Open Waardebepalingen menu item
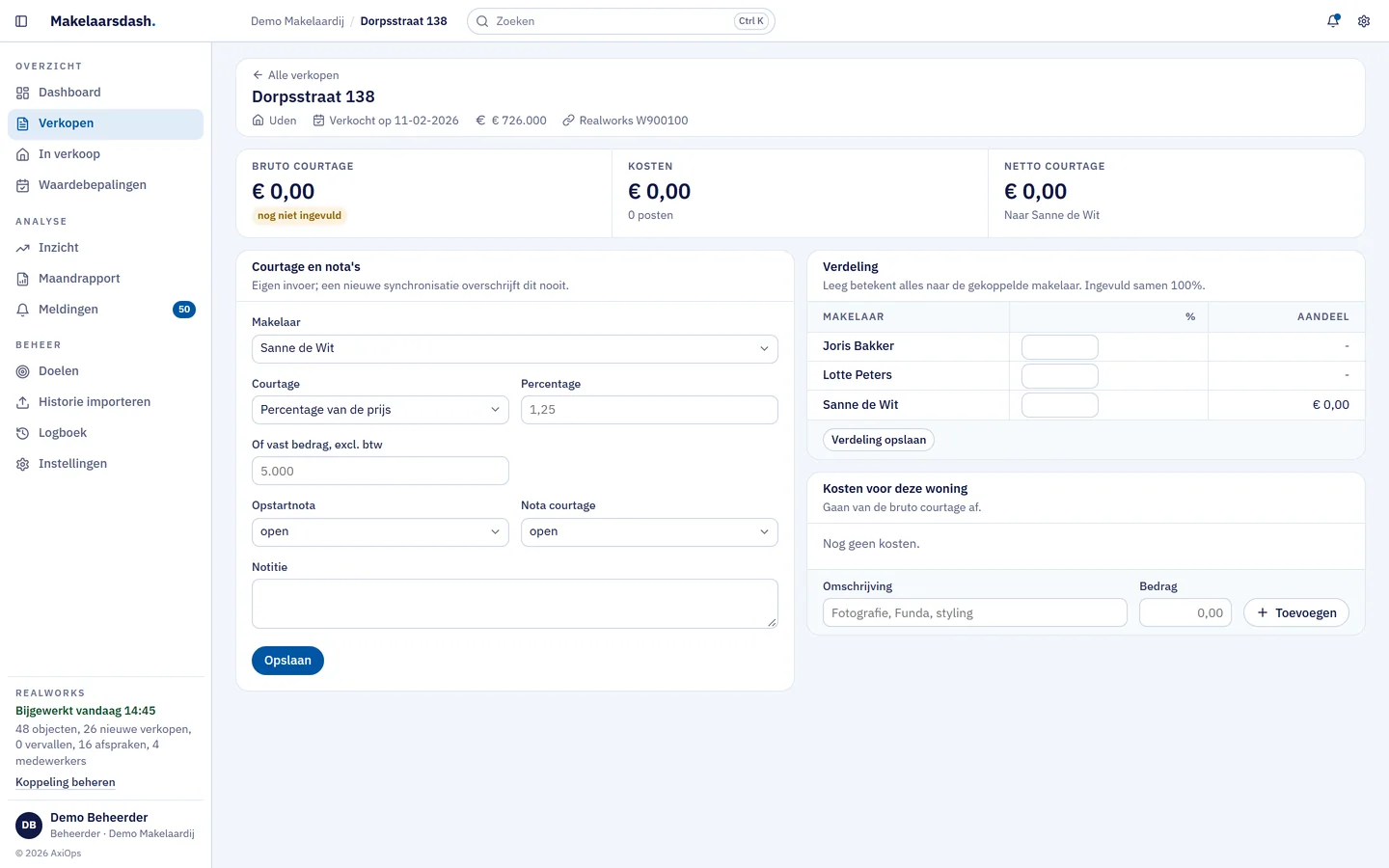Image resolution: width=1389 pixels, height=868 pixels. point(105,185)
